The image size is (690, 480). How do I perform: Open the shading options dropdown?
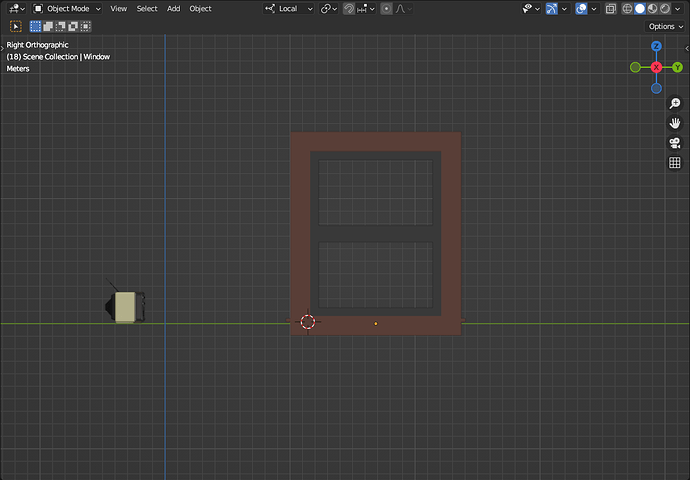pyautogui.click(x=678, y=8)
